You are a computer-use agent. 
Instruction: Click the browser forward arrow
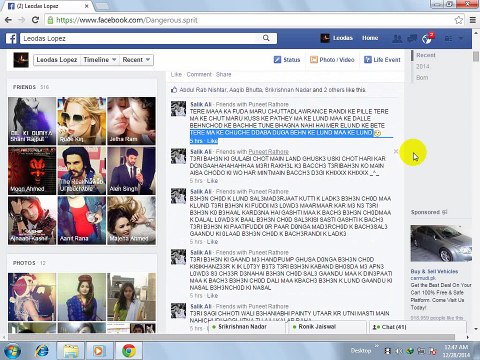click(22, 20)
